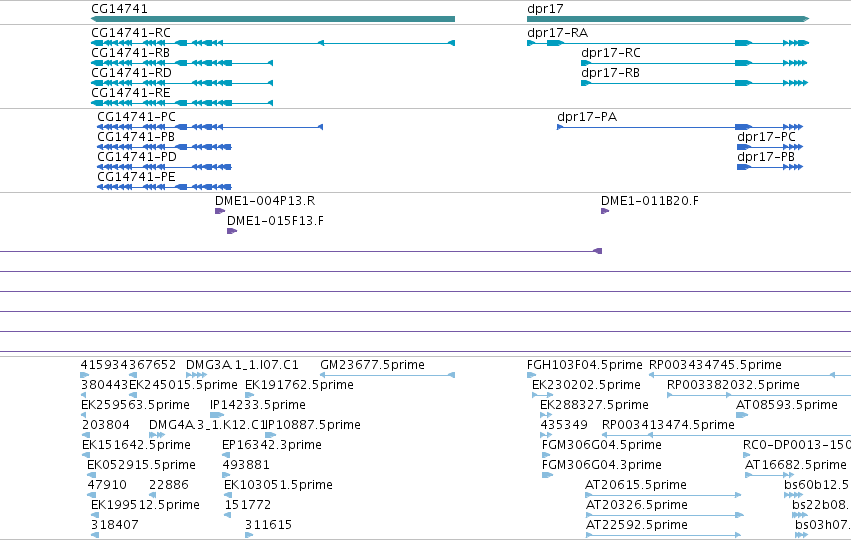
Task: Click the DME1-011B20.F feature label
Action: pyautogui.click(x=650, y=201)
